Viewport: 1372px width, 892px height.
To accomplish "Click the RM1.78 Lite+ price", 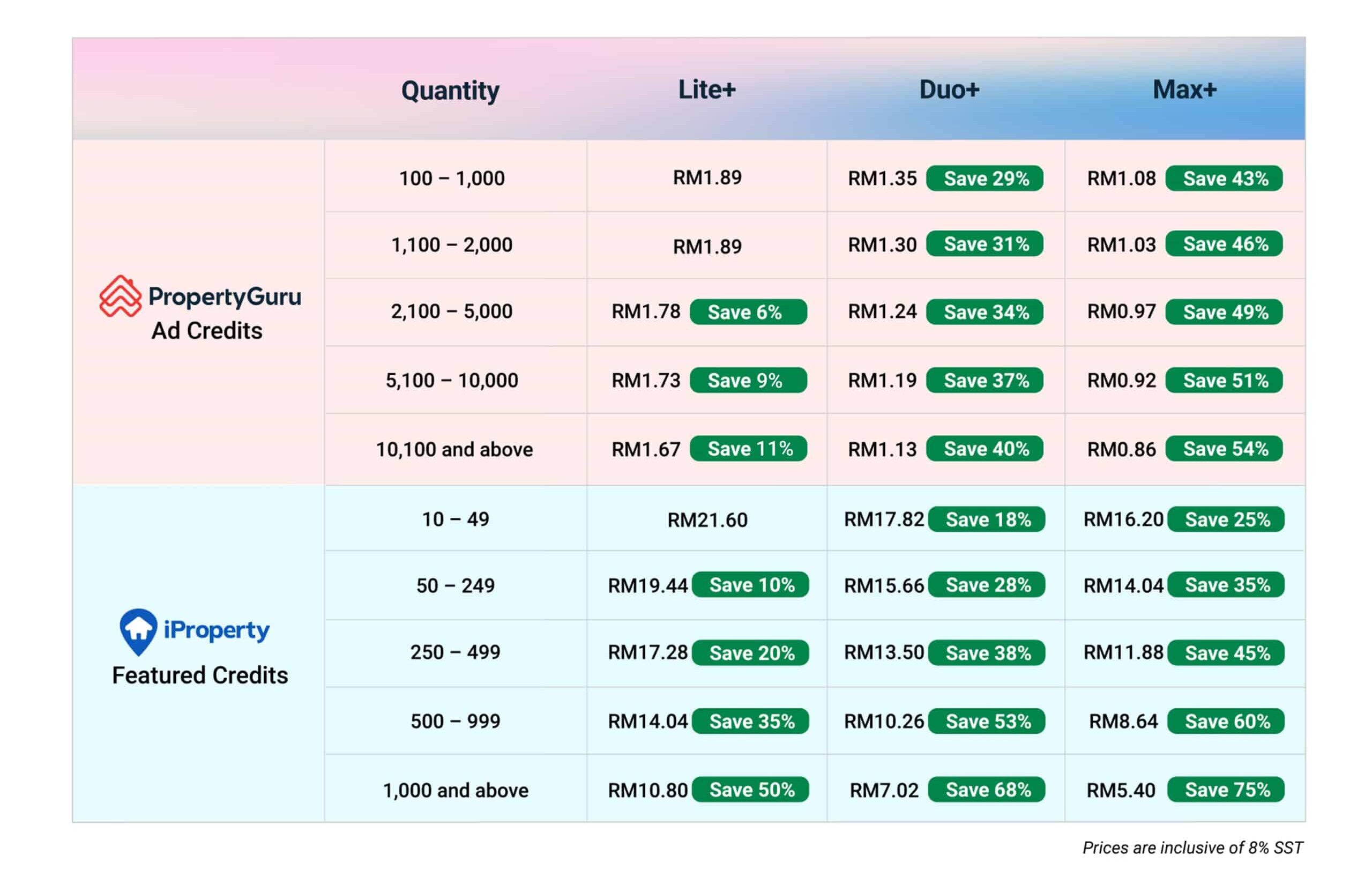I will point(646,311).
